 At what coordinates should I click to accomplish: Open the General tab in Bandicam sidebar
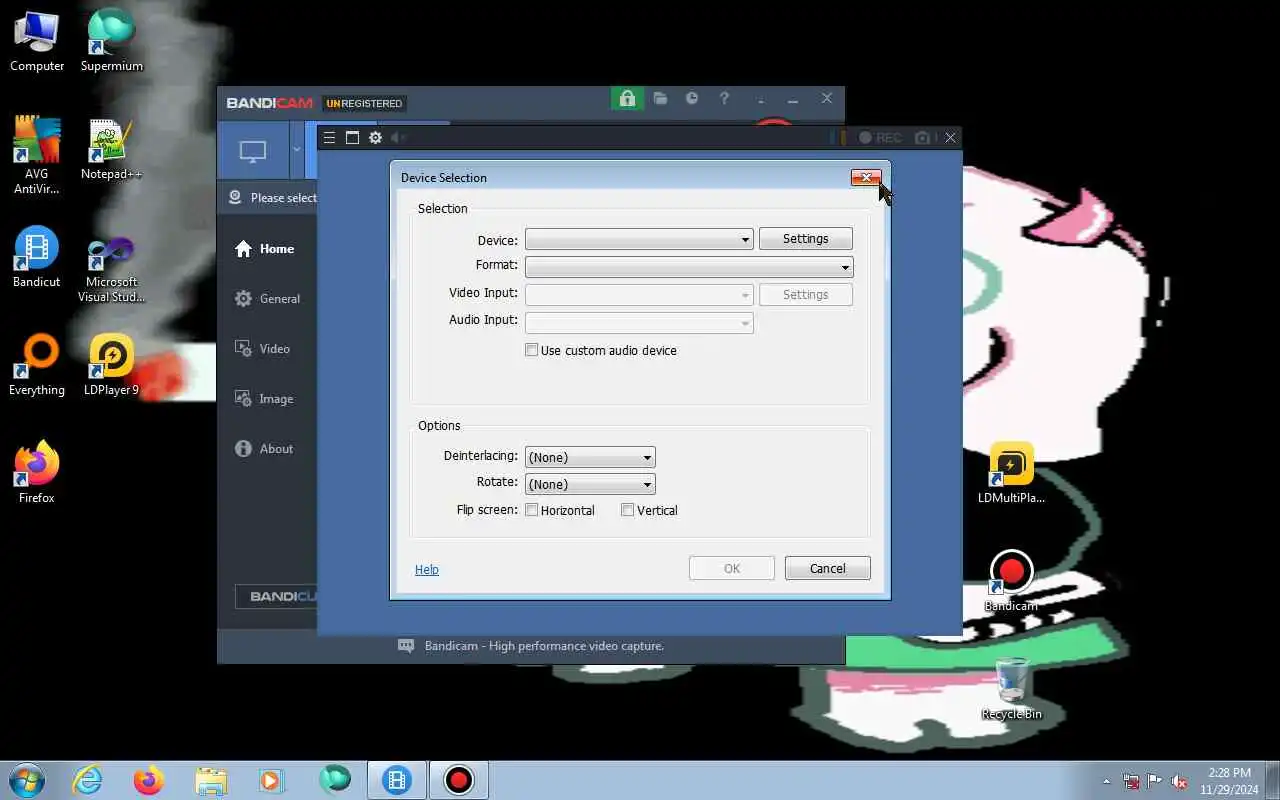click(267, 299)
